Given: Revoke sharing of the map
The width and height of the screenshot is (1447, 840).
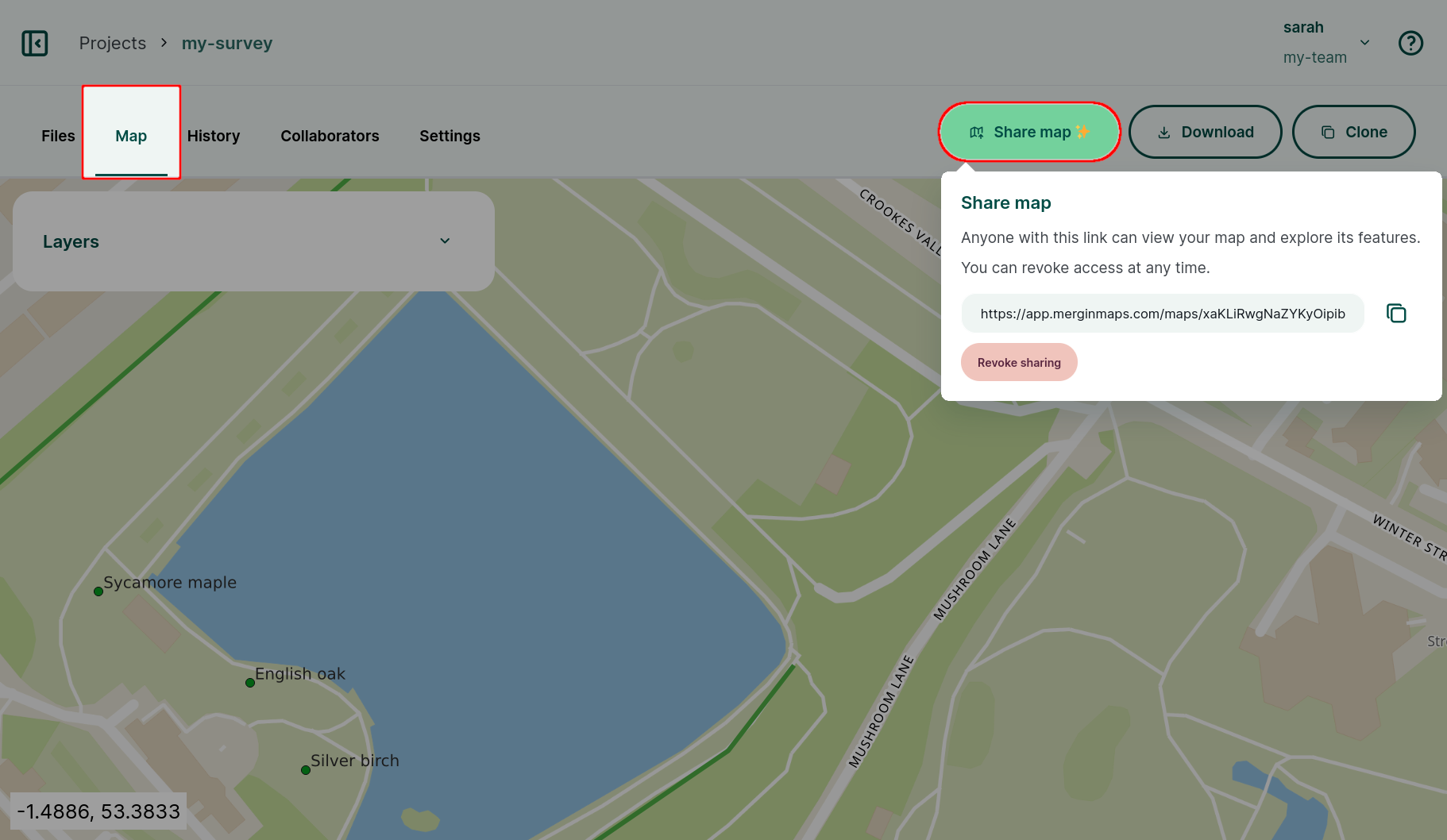Looking at the screenshot, I should coord(1019,362).
